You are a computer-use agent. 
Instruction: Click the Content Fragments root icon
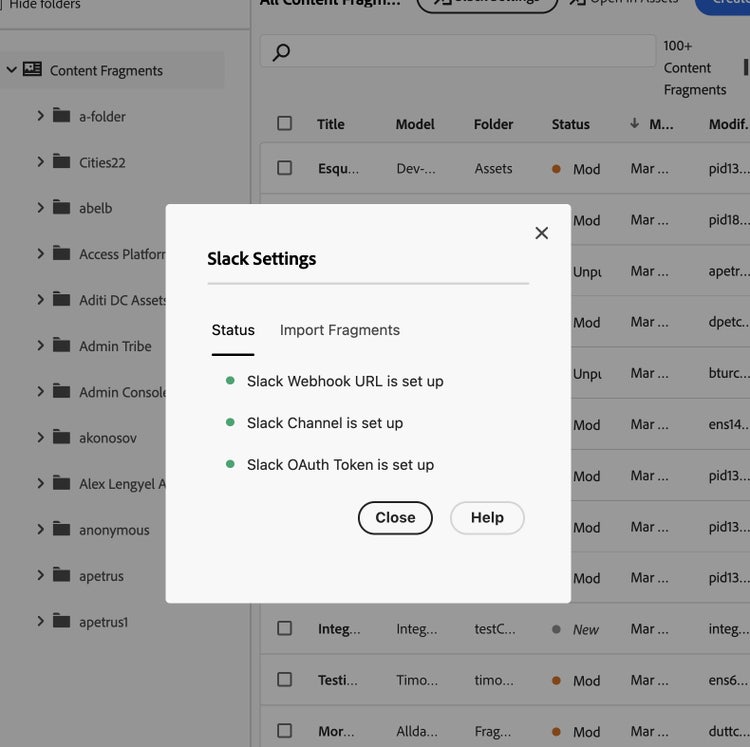[32, 70]
